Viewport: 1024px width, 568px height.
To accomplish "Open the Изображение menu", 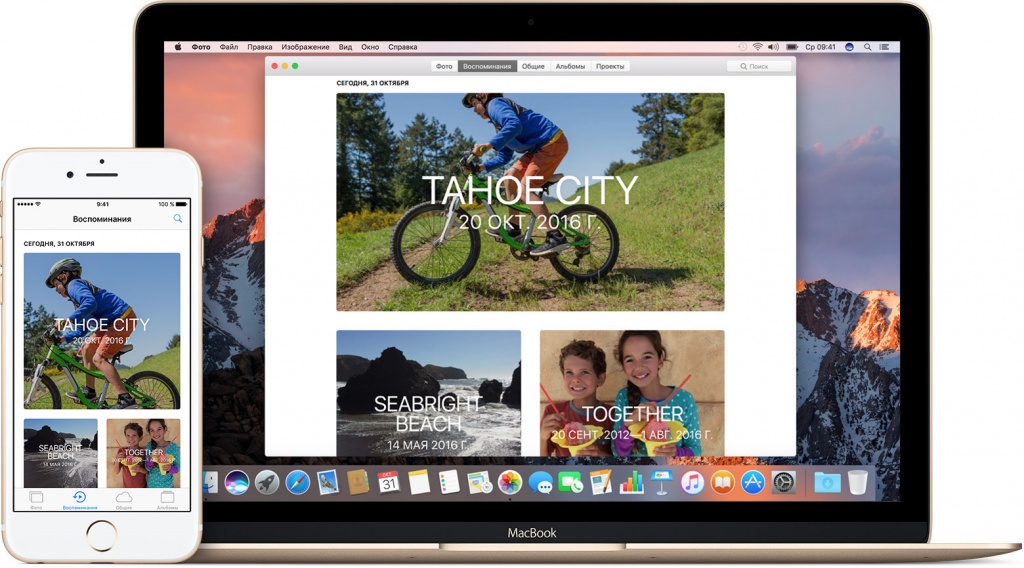I will pyautogui.click(x=305, y=47).
